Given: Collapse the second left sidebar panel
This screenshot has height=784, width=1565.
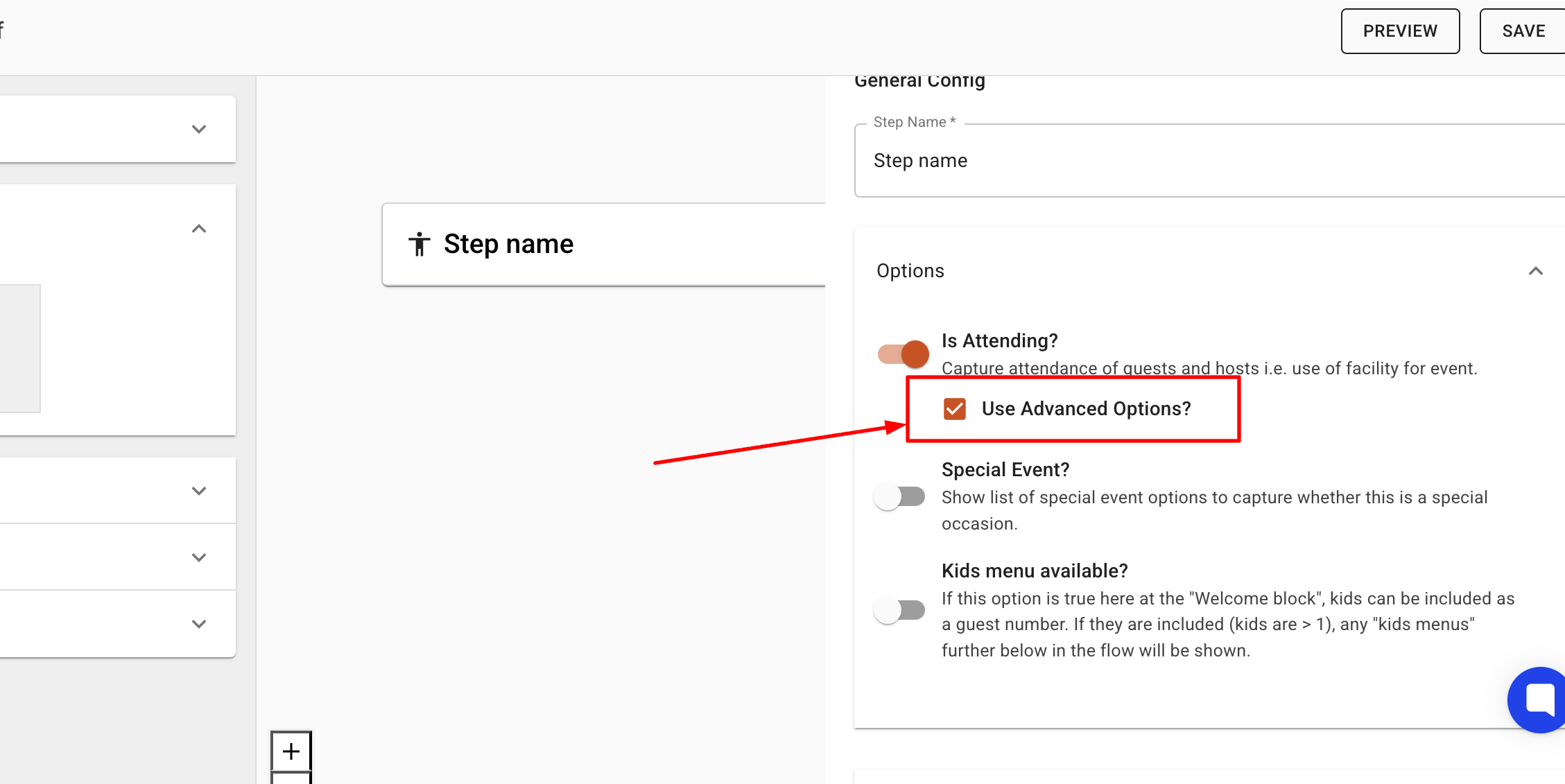Looking at the screenshot, I should point(199,229).
